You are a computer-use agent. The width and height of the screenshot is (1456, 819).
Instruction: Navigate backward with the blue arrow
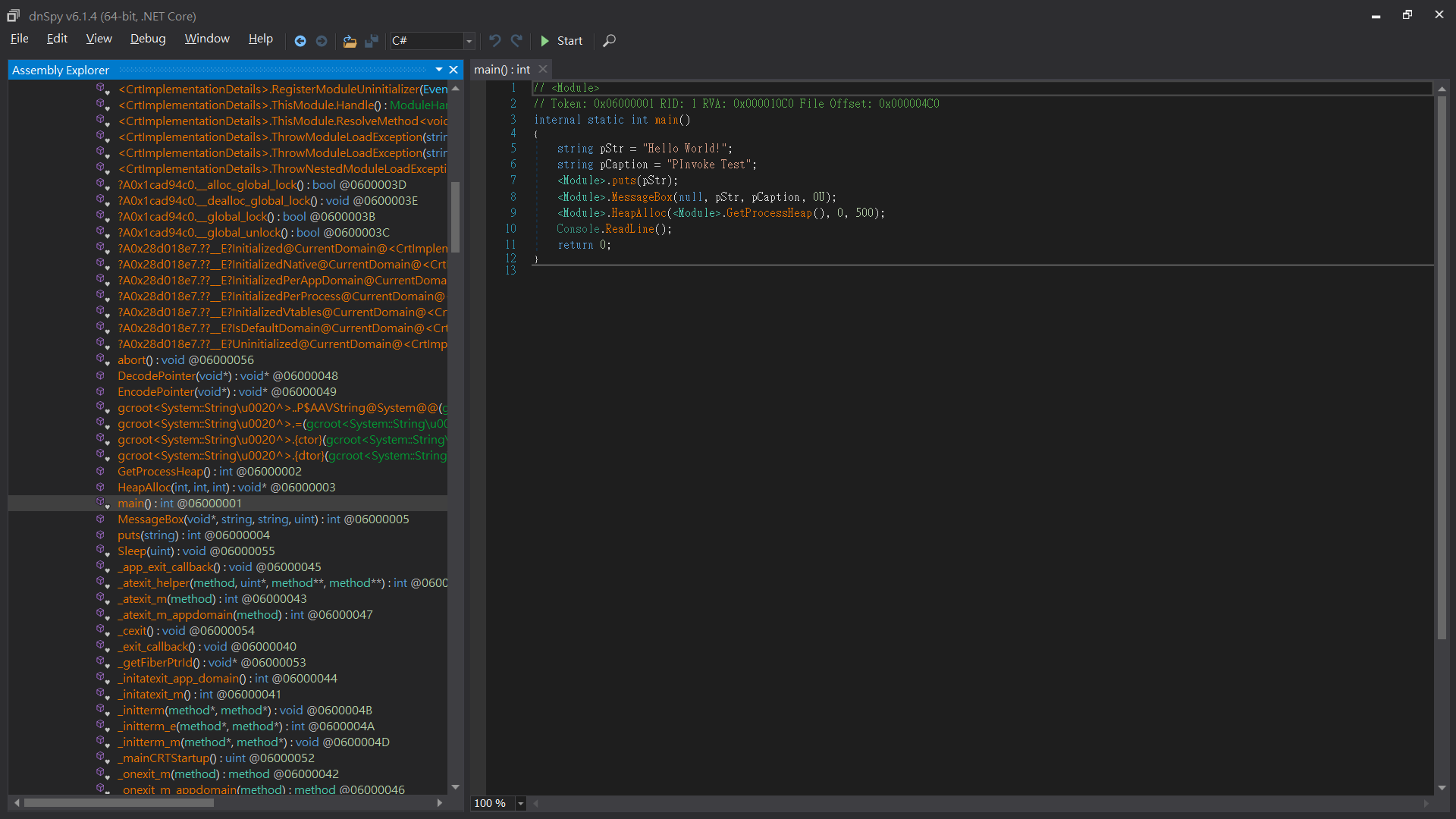click(x=300, y=41)
